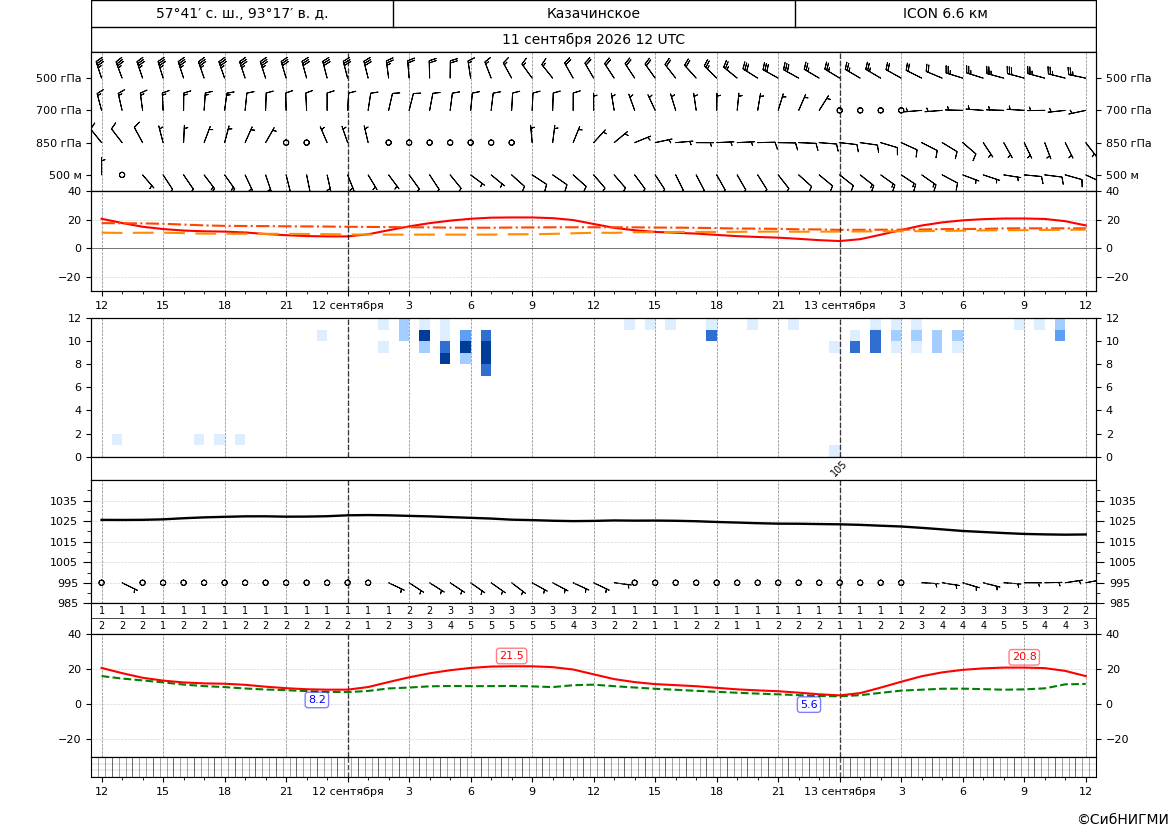This screenshot has height=827, width=1169.
Task: Select the right 1025 pressure axis label
Action: tap(1123, 521)
